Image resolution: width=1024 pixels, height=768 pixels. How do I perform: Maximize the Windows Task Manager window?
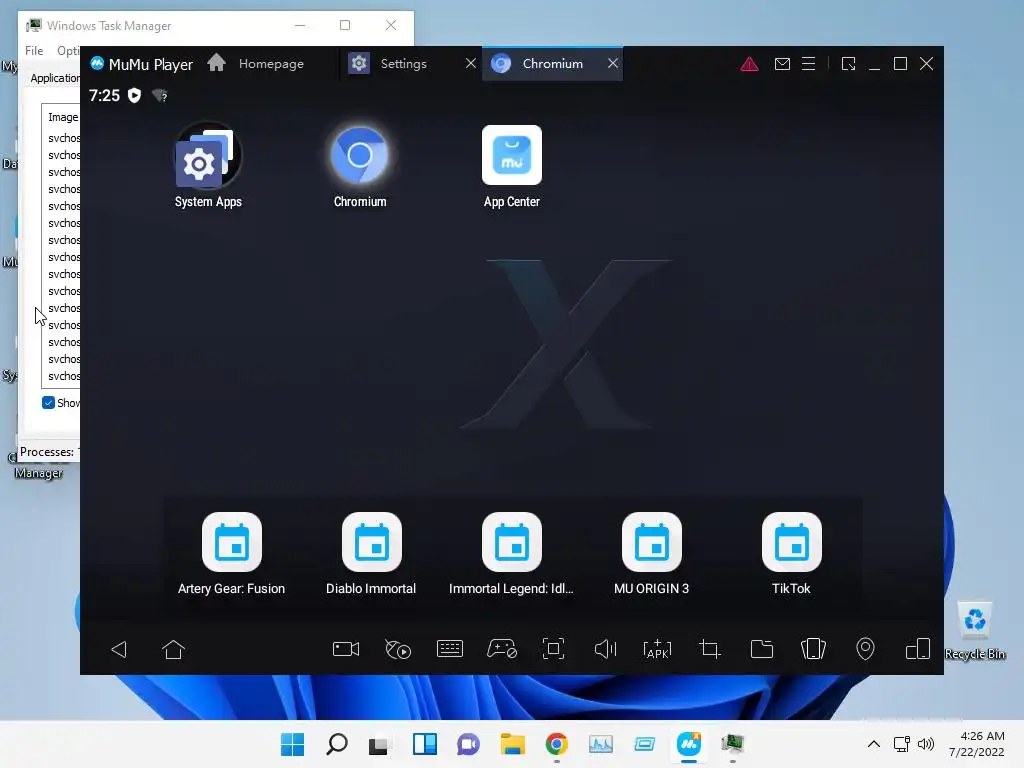(345, 25)
